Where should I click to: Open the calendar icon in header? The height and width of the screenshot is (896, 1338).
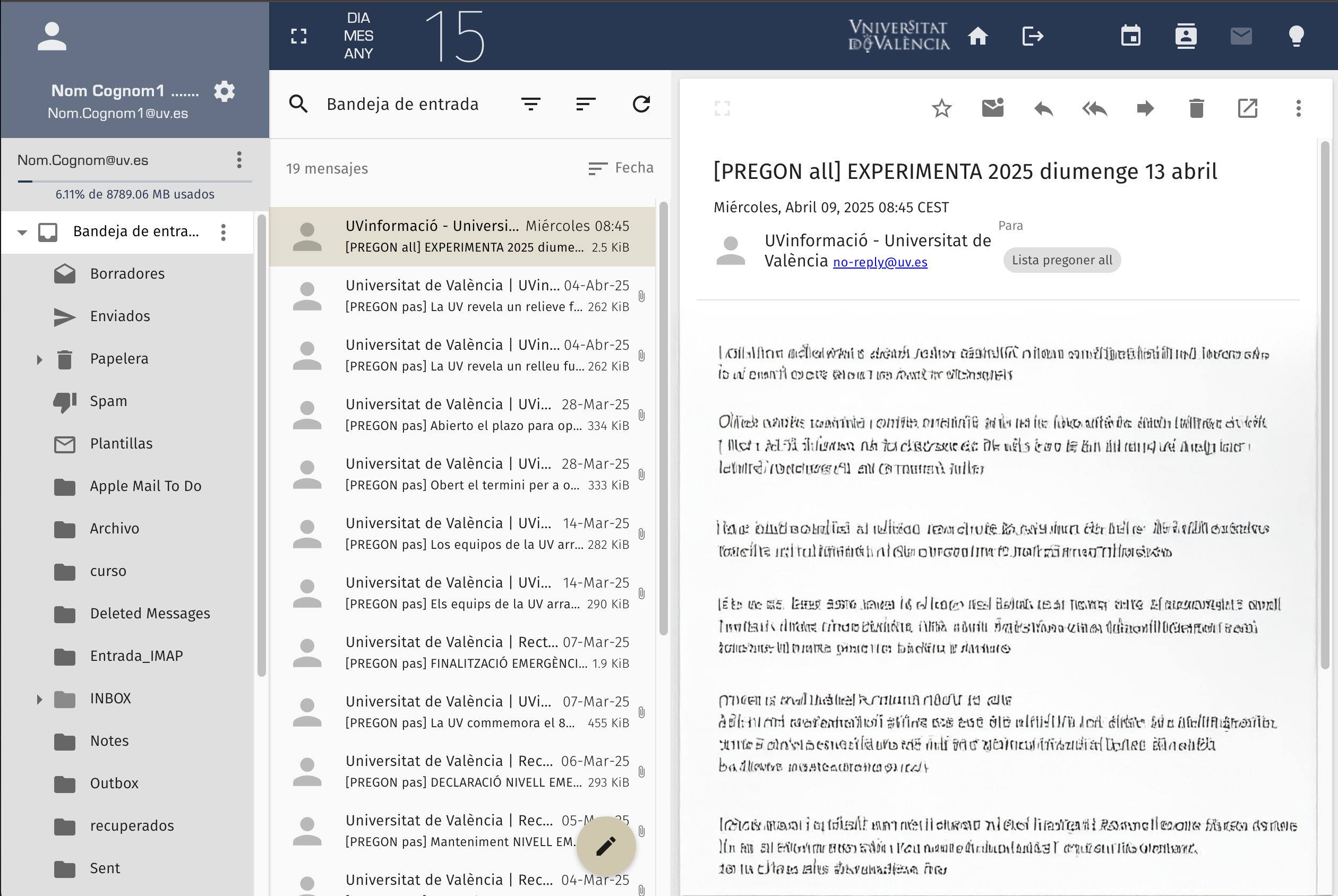[x=1130, y=37]
